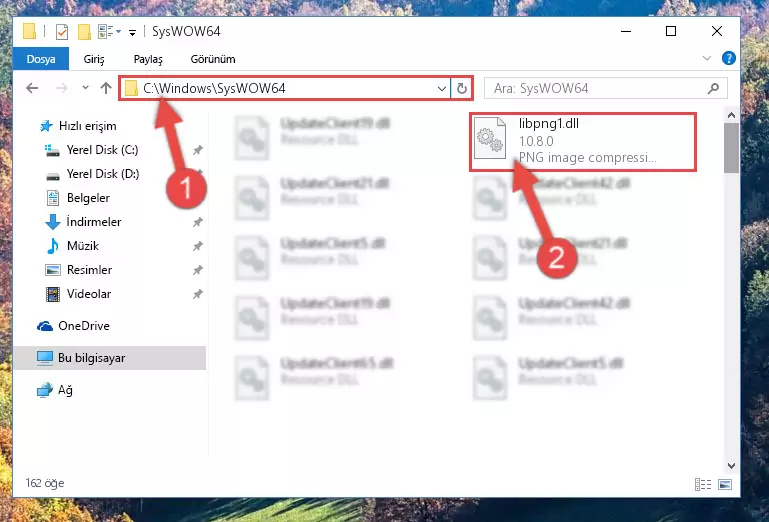Click the pin icon beside Videolar
The width and height of the screenshot is (769, 522).
click(x=198, y=294)
